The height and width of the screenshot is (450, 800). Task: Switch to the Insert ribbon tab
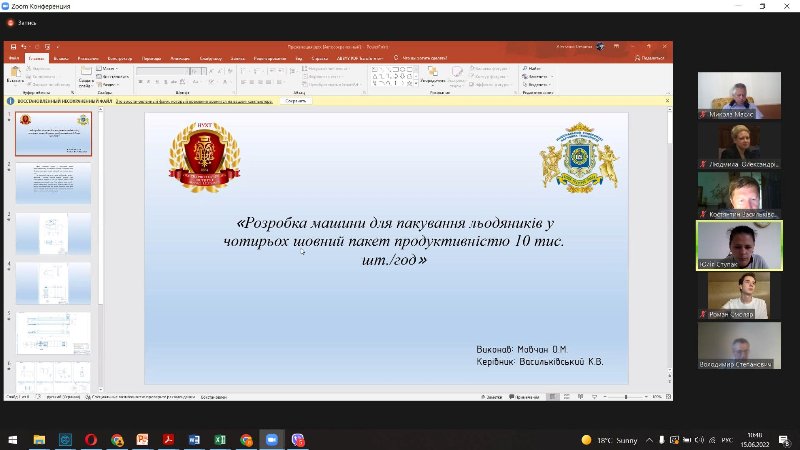click(x=61, y=58)
